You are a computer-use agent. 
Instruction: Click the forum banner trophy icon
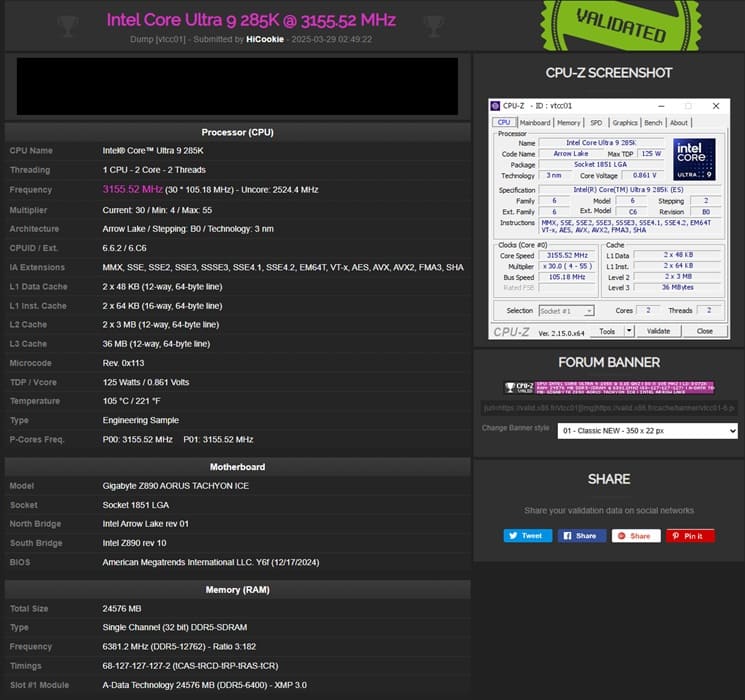510,387
